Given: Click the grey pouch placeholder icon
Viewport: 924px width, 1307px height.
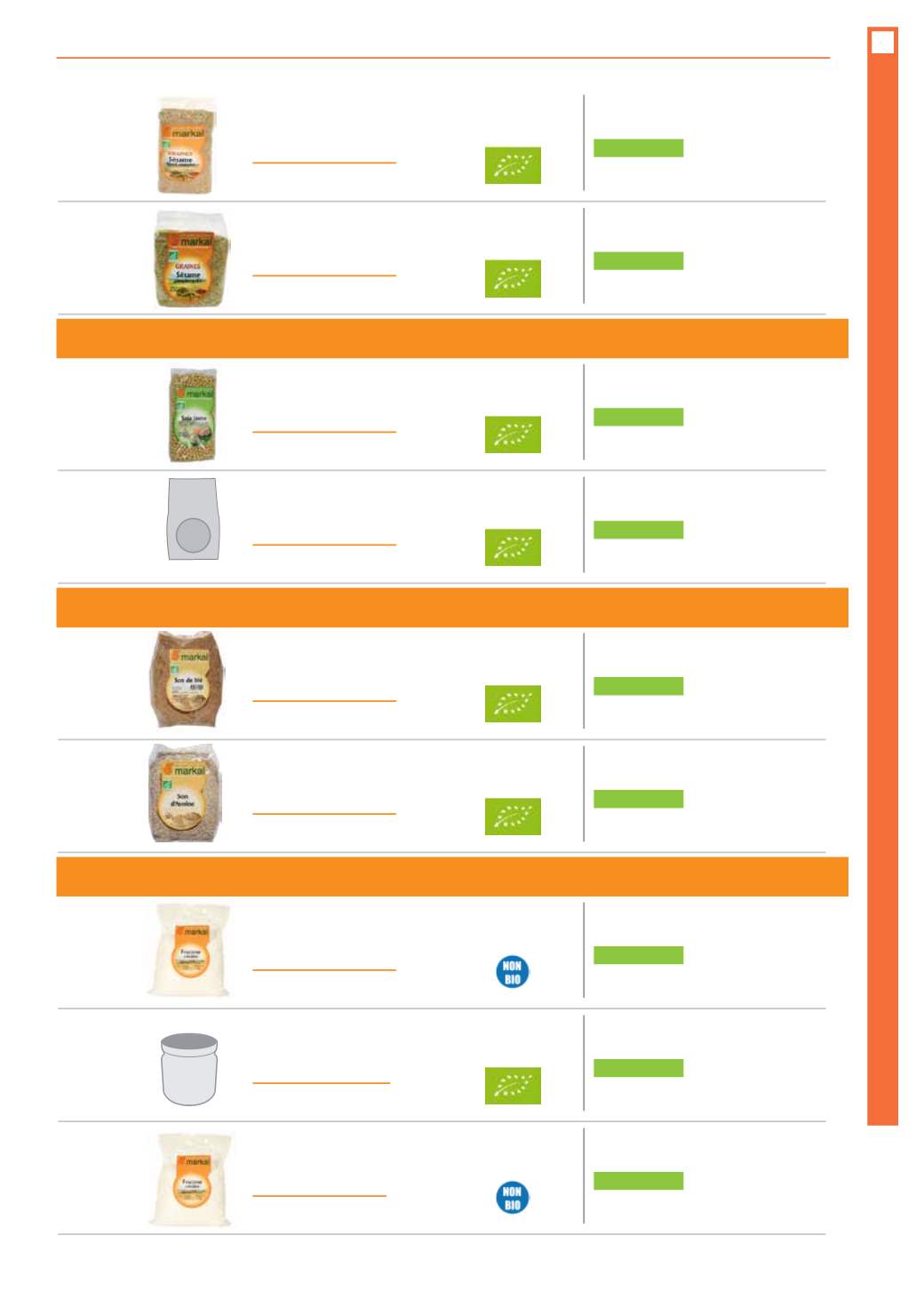Looking at the screenshot, I should (193, 520).
